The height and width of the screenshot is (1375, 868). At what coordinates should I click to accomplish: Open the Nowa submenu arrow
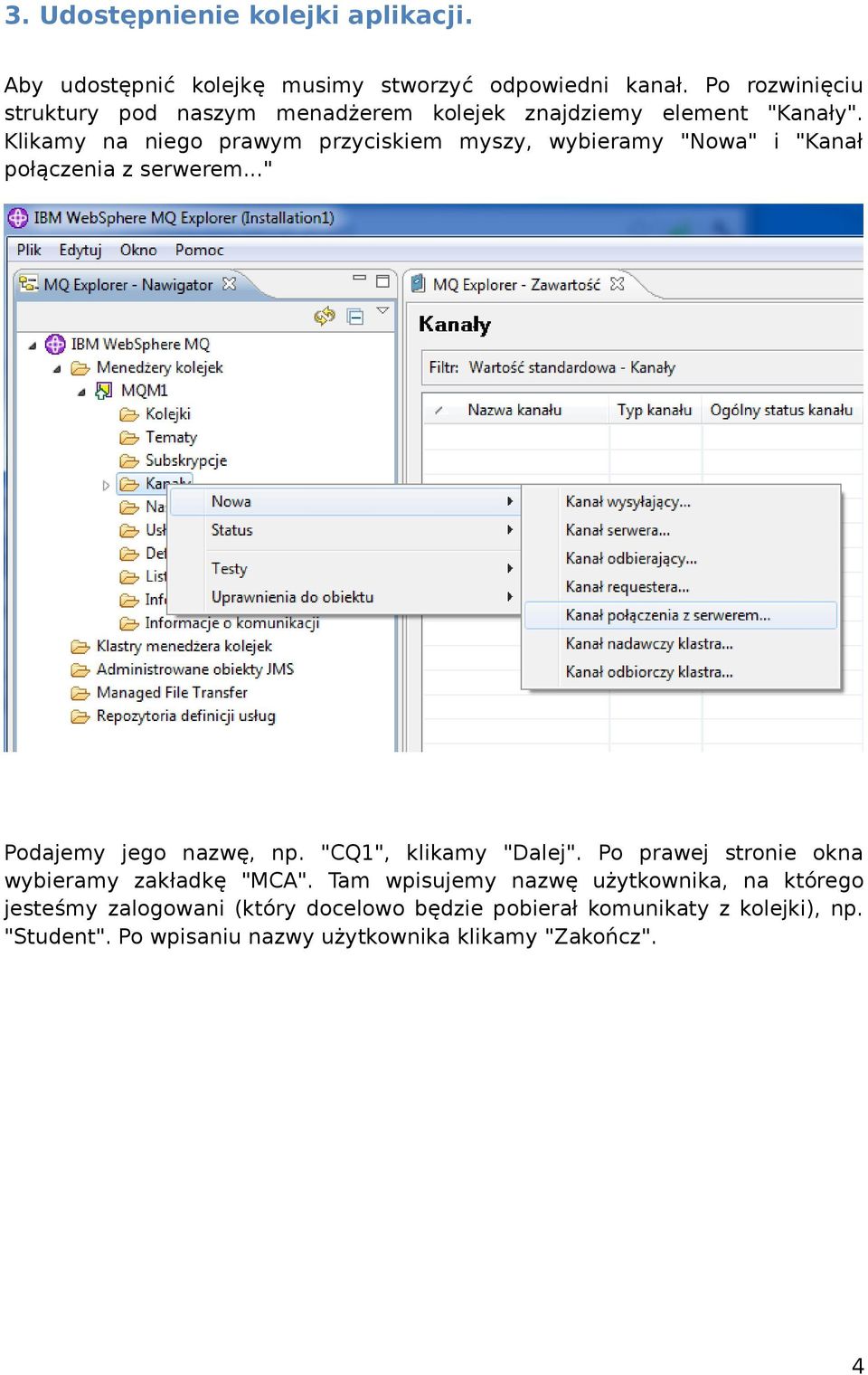(x=510, y=501)
